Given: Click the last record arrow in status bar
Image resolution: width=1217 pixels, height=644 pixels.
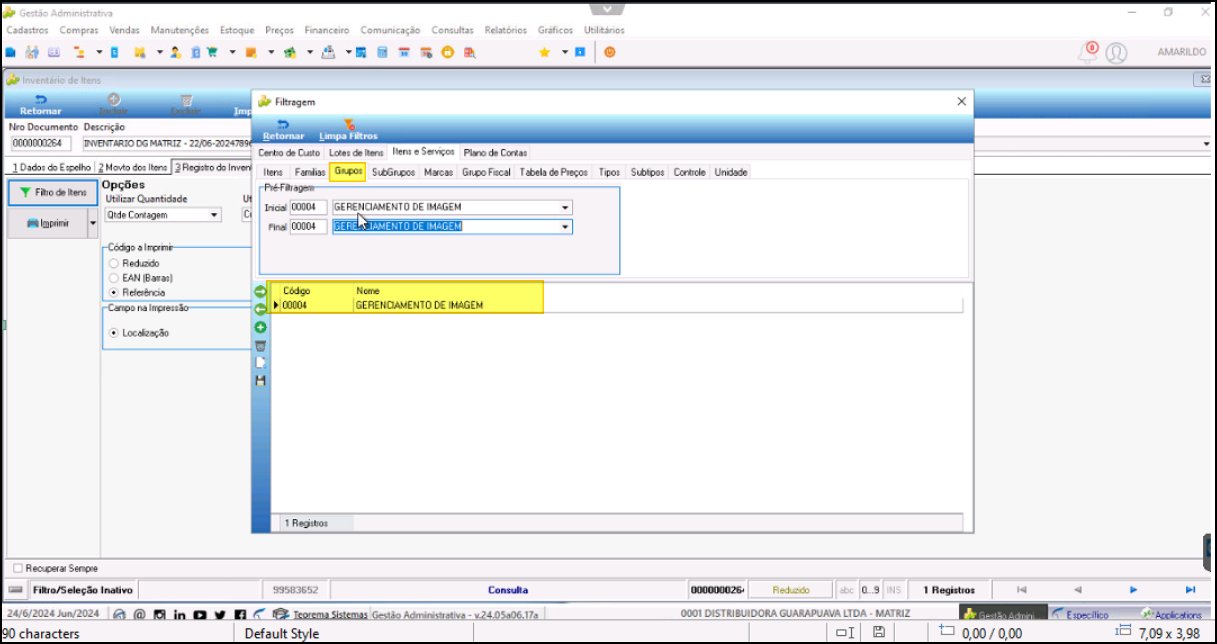Looking at the screenshot, I should point(1190,590).
